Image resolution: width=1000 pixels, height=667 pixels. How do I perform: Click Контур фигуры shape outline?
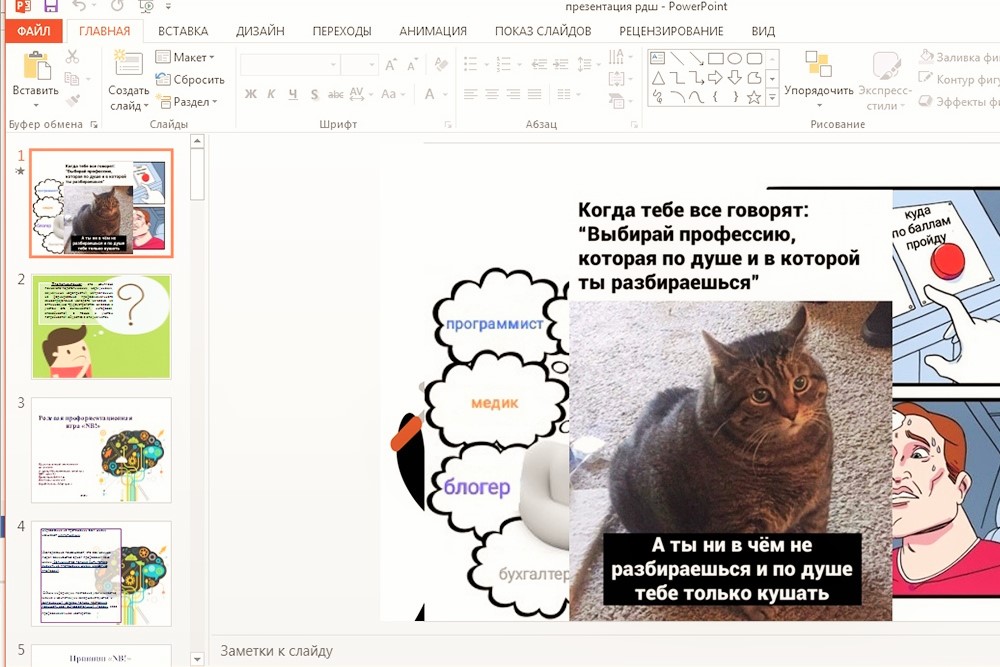(959, 80)
